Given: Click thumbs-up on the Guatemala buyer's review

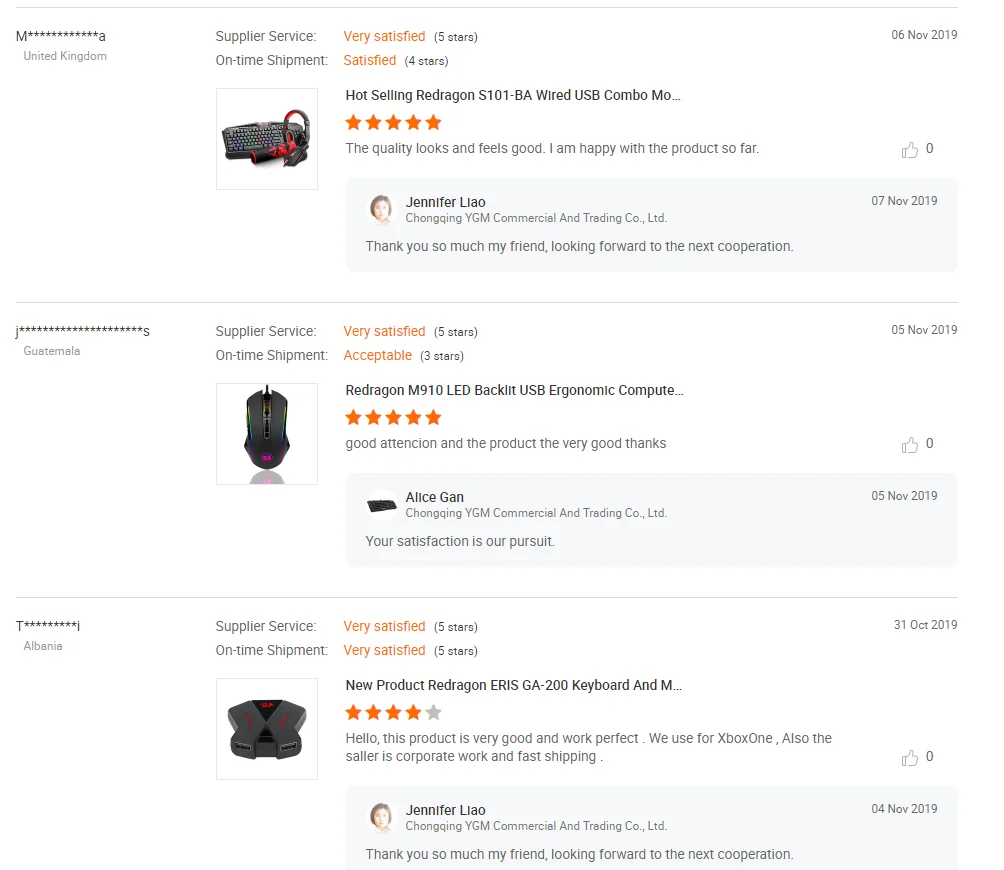Looking at the screenshot, I should tap(909, 445).
